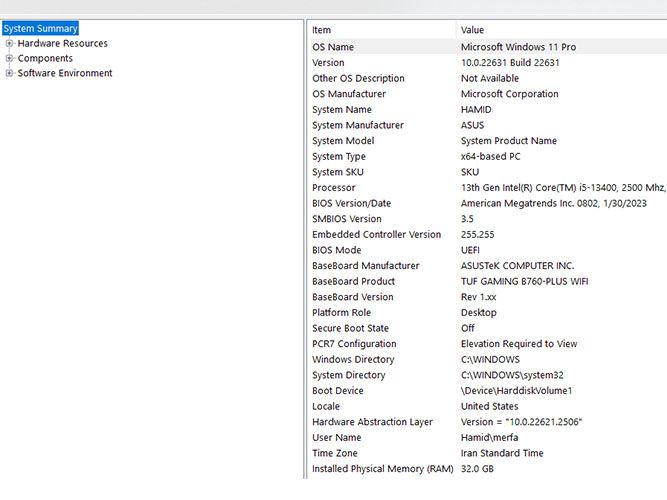Screen dimensions: 667x500
Task: Select the Components category label
Action: 45,59
